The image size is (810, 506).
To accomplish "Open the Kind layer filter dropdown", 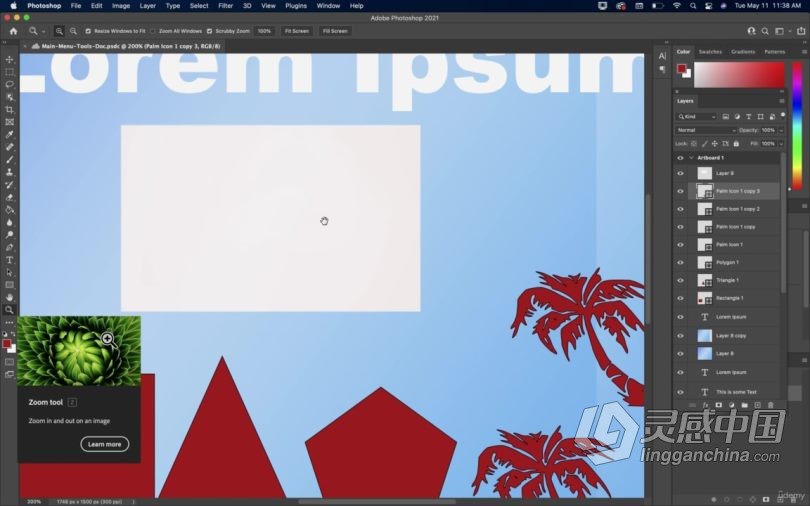I will (697, 117).
